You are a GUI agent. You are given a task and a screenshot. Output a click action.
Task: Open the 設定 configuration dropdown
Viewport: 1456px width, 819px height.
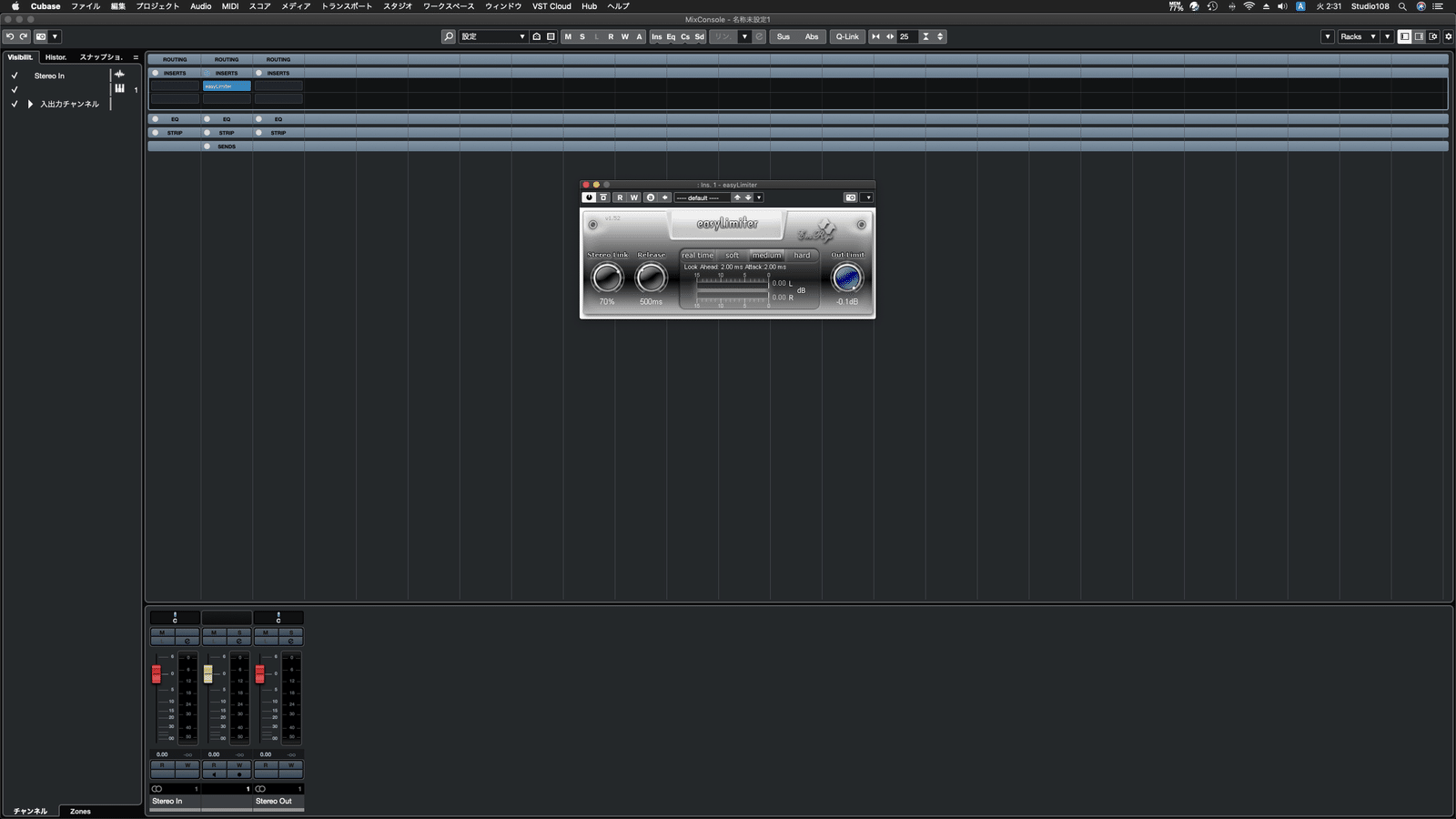click(493, 36)
